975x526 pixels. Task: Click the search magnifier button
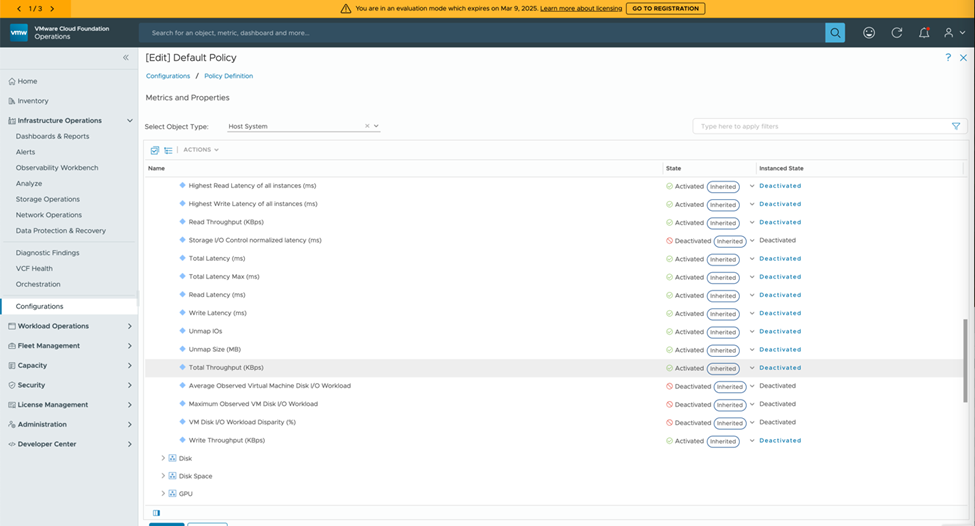point(835,33)
